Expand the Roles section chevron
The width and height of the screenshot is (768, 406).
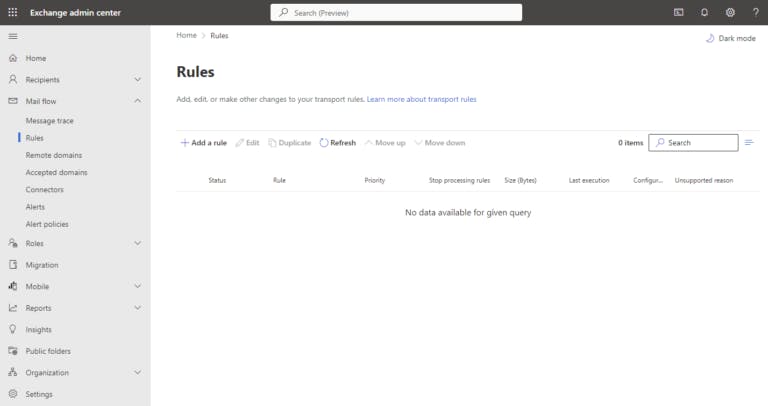[138, 243]
